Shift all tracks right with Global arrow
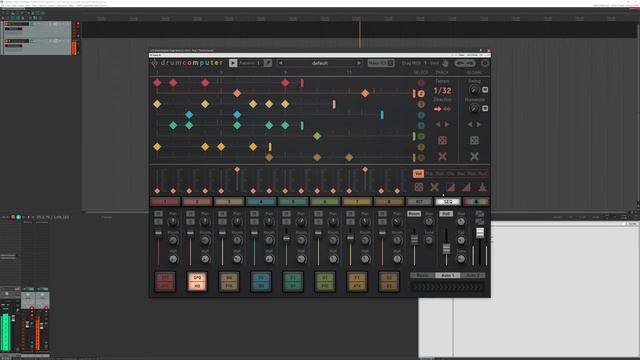The width and height of the screenshot is (640, 360). click(x=479, y=124)
